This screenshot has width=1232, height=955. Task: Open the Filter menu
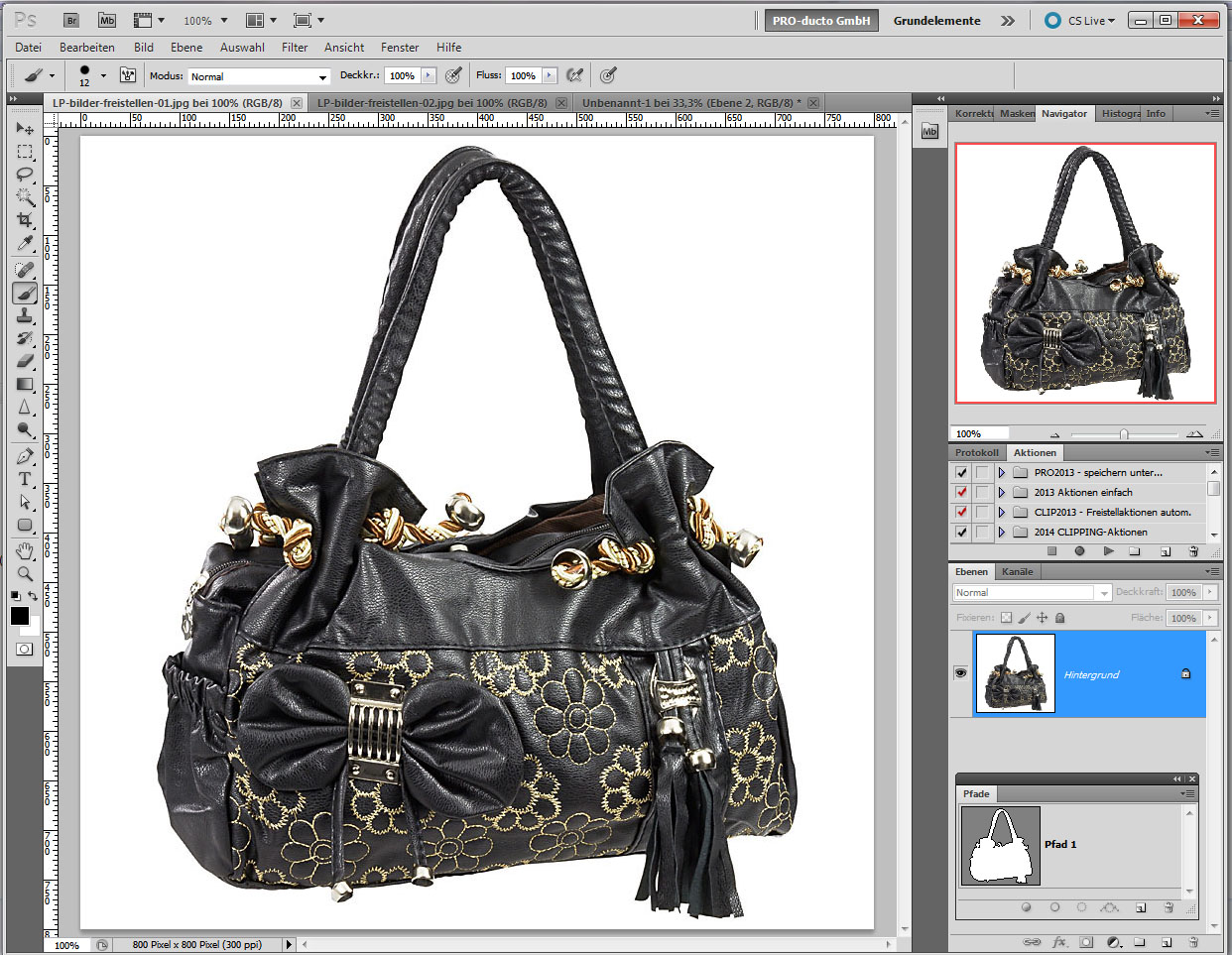(x=294, y=47)
